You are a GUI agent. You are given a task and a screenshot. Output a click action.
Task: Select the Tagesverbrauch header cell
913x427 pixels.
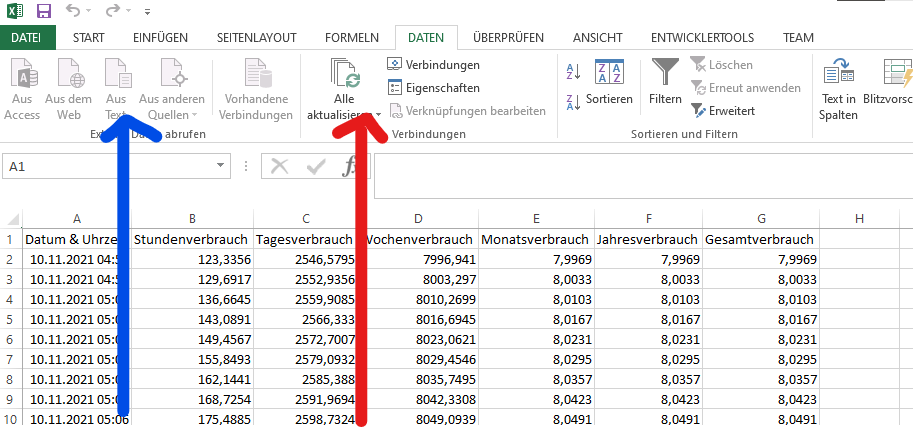pos(306,239)
